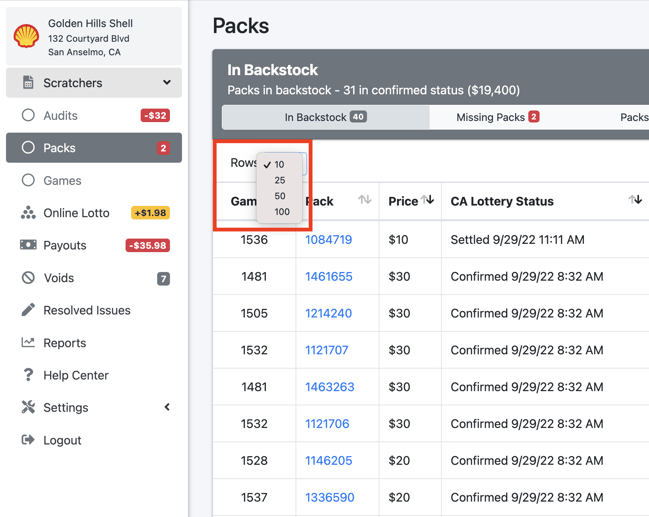The height and width of the screenshot is (517, 649).
Task: Click the Online Lotto icon in sidebar
Action: click(28, 213)
